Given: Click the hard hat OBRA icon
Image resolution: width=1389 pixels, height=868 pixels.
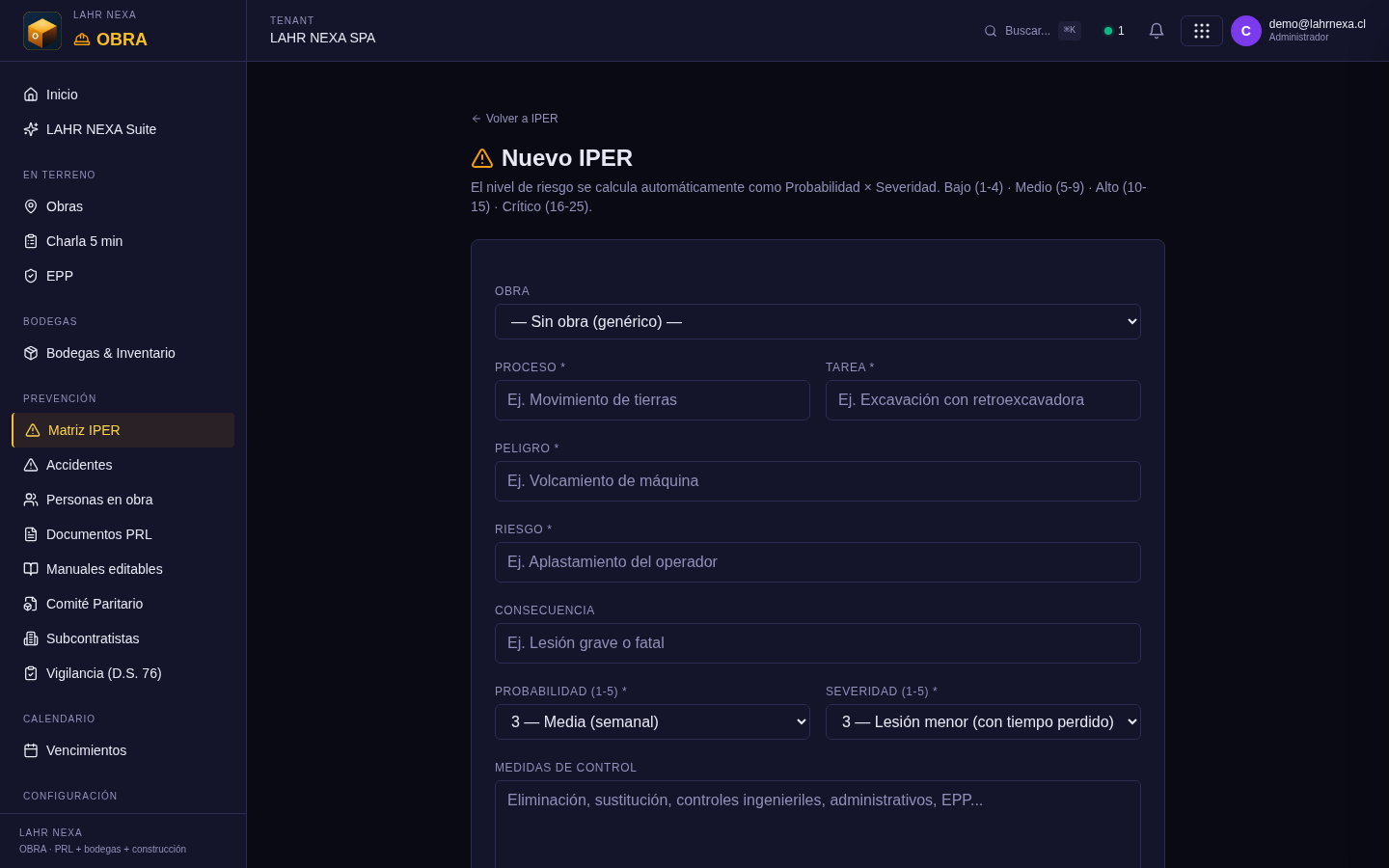Looking at the screenshot, I should (82, 40).
